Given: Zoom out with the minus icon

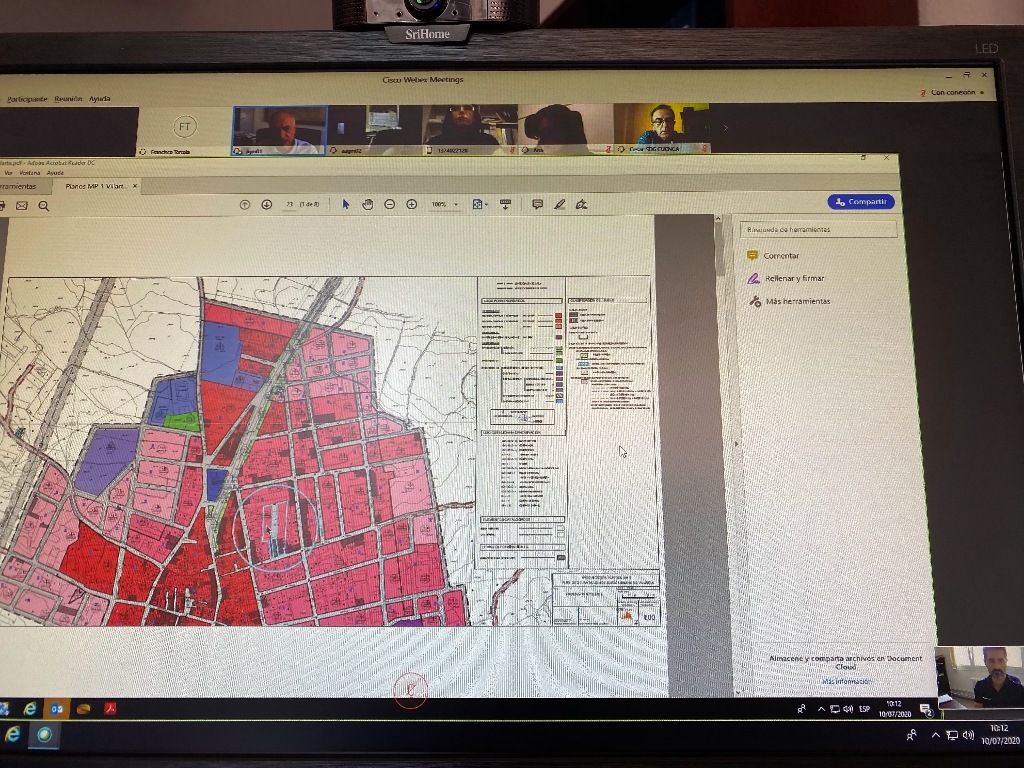Looking at the screenshot, I should click(390, 204).
